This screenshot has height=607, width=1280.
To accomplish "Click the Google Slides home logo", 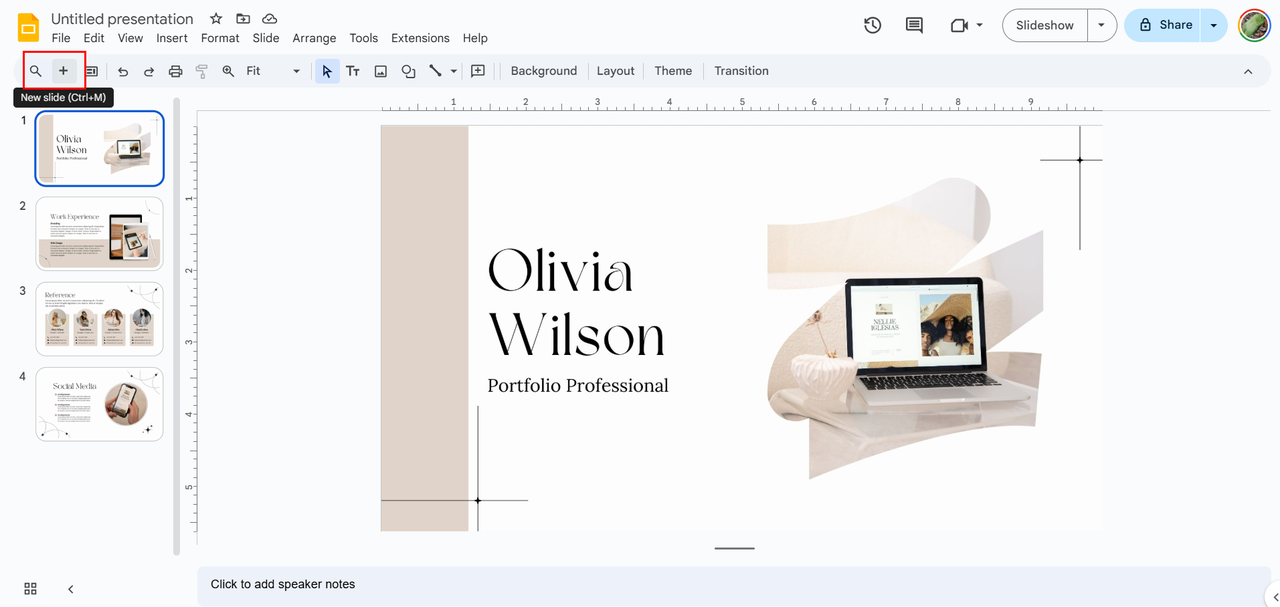I will click(27, 27).
